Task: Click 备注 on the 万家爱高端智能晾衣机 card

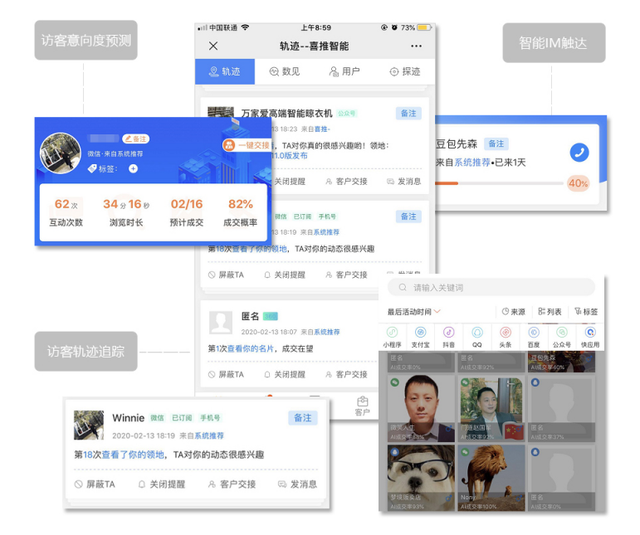Action: tap(409, 113)
